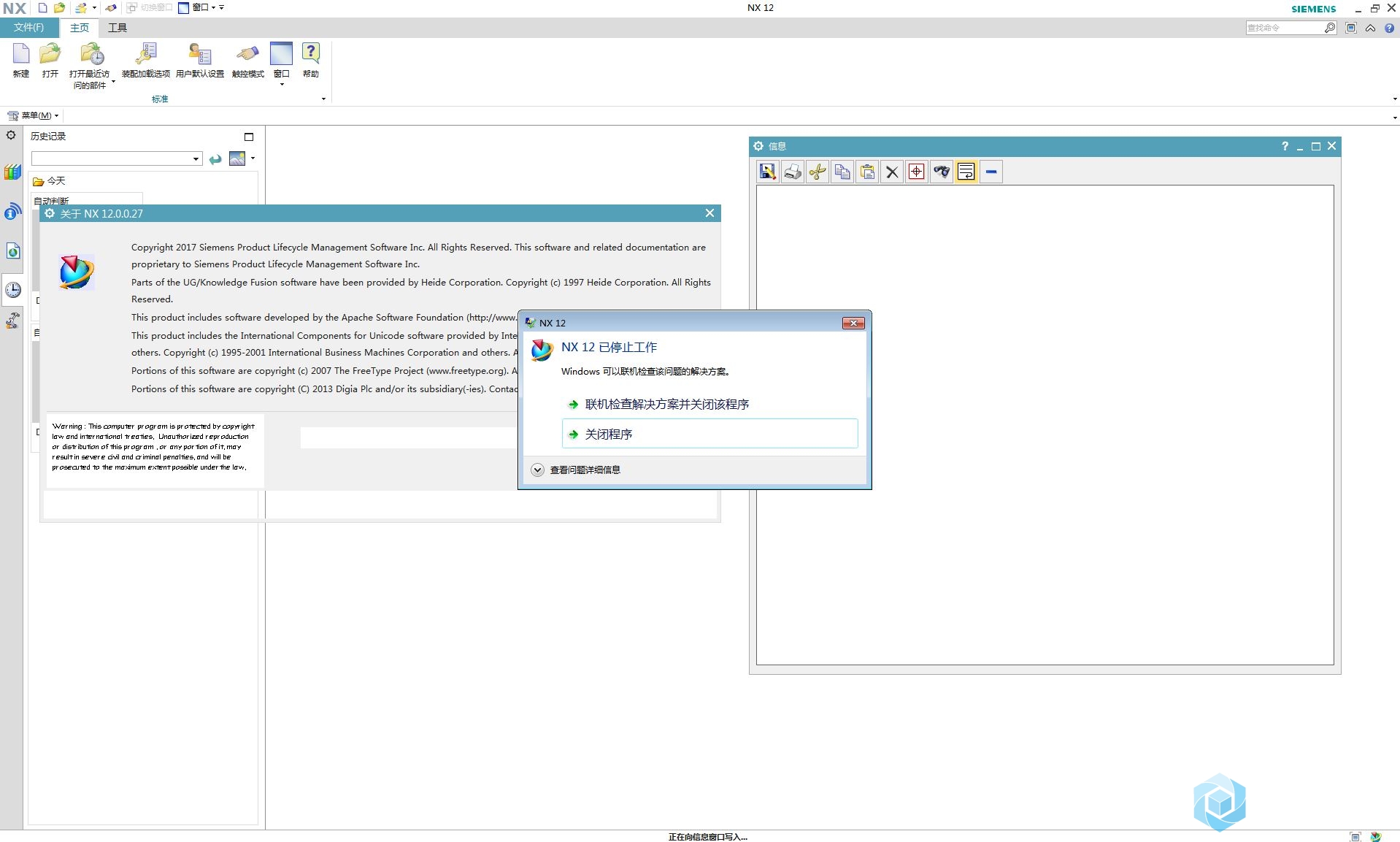Click thumbnail view image icon in 历史记录
1400x842 pixels.
point(237,158)
